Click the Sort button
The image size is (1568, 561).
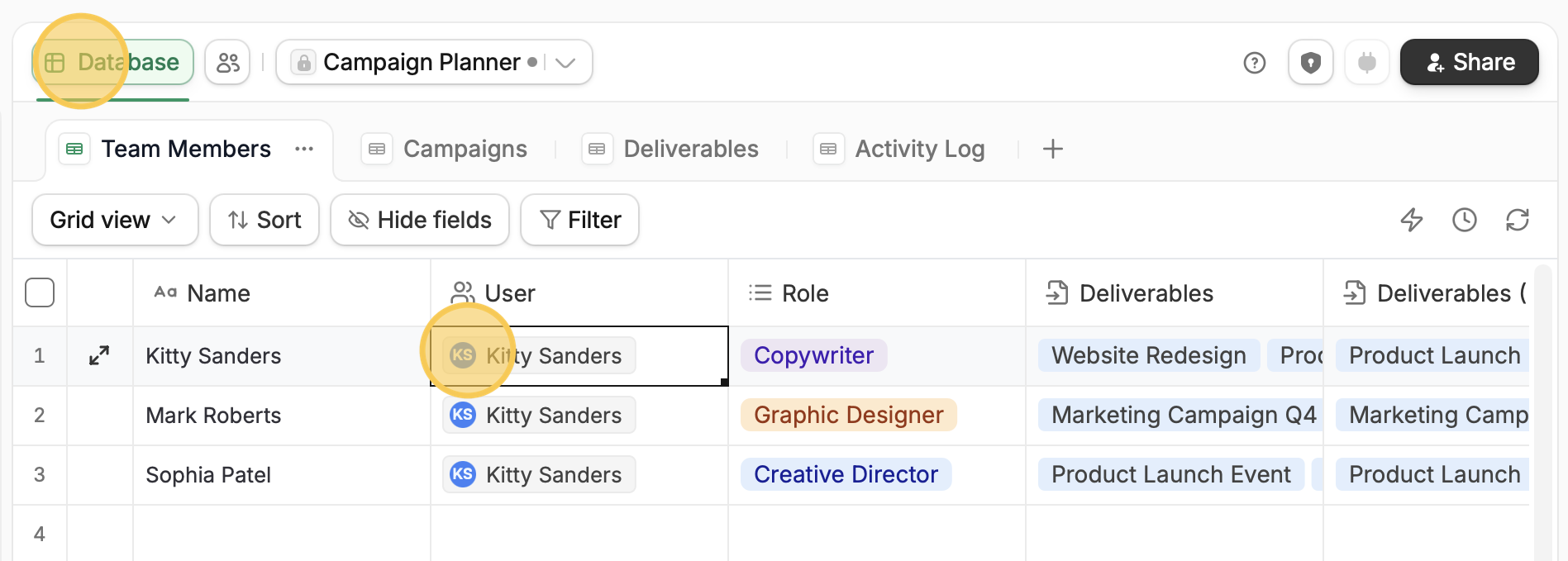(265, 220)
